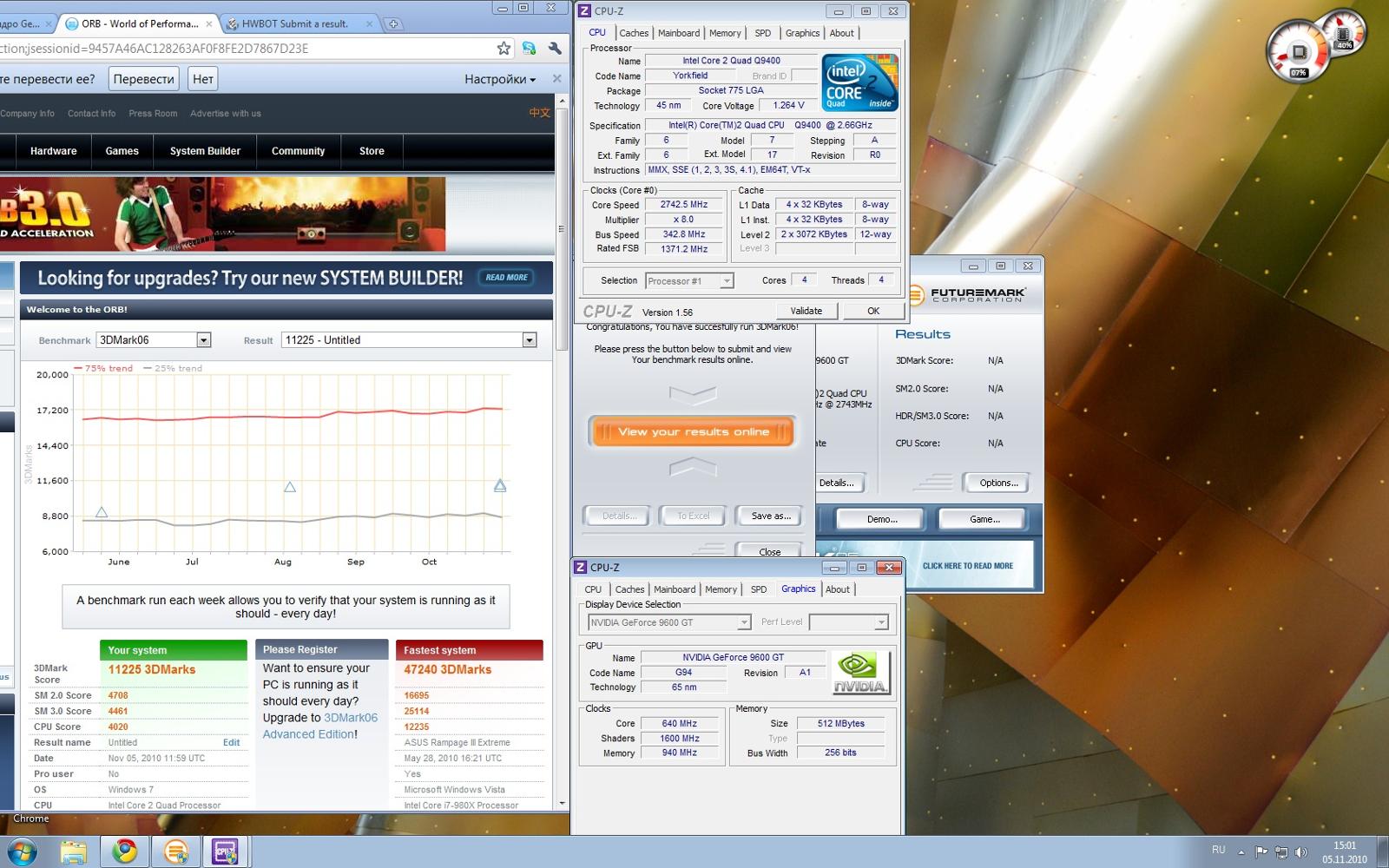Image resolution: width=1389 pixels, height=868 pixels.
Task: Click the Skype extension icon in the Chrome toolbar
Action: pyautogui.click(x=529, y=49)
